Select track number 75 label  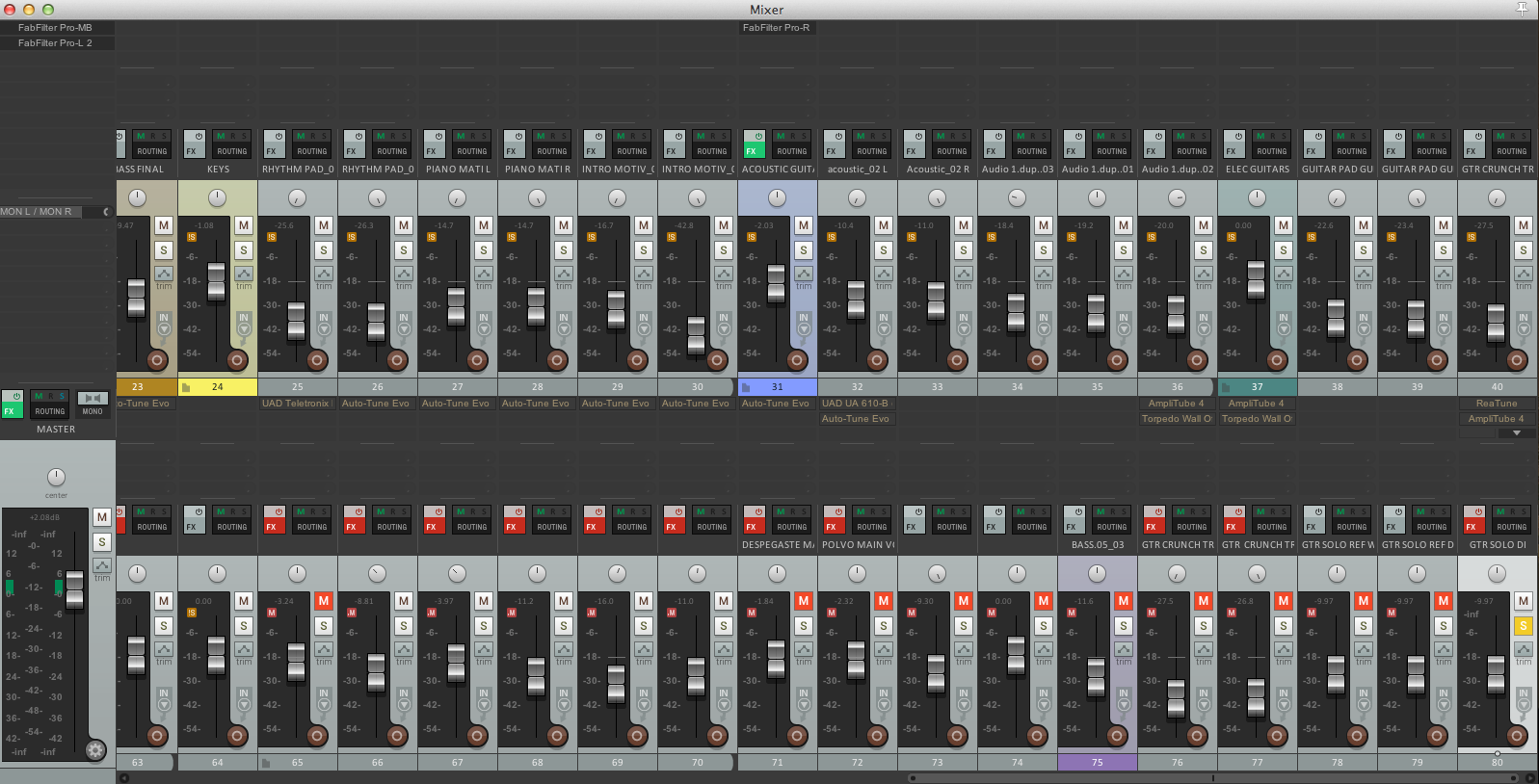pos(1098,763)
